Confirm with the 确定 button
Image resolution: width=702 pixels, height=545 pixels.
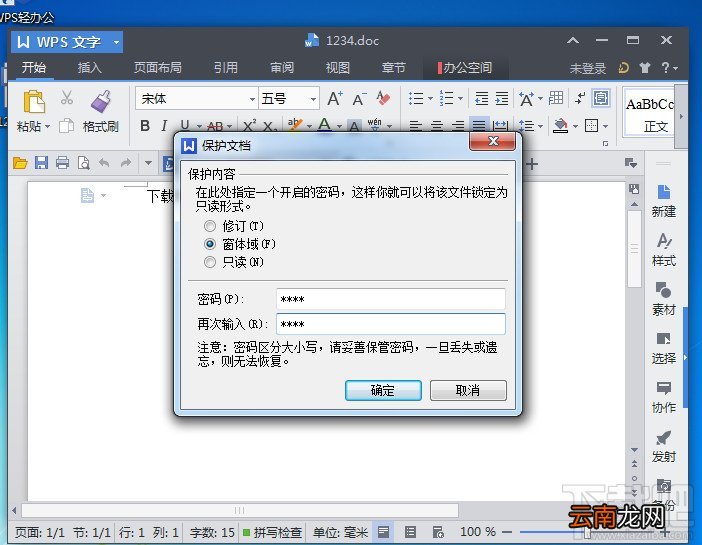[x=383, y=391]
